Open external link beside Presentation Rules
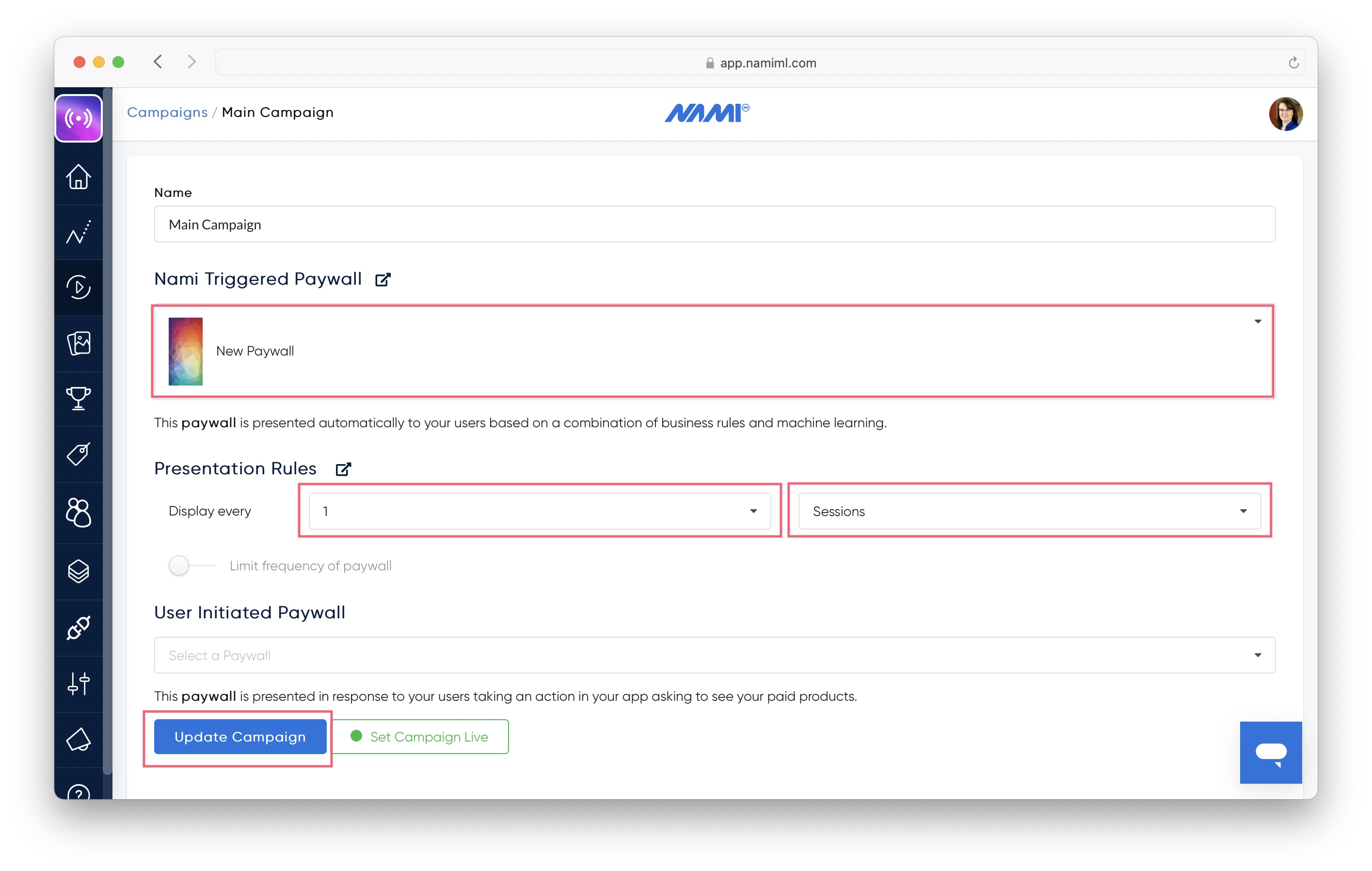The height and width of the screenshot is (871, 1372). tap(343, 469)
